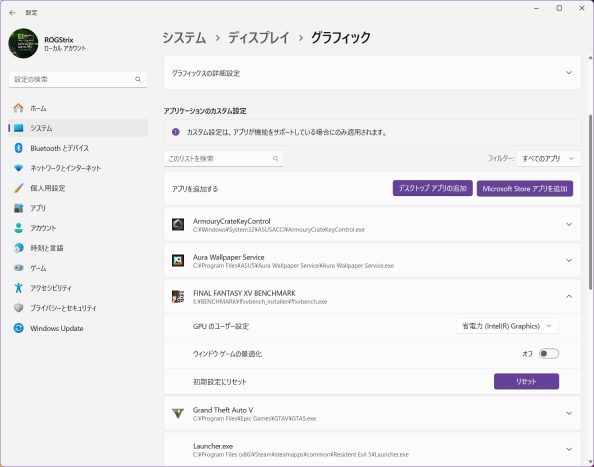Click the Grand Theft Auto V icon

coord(178,413)
